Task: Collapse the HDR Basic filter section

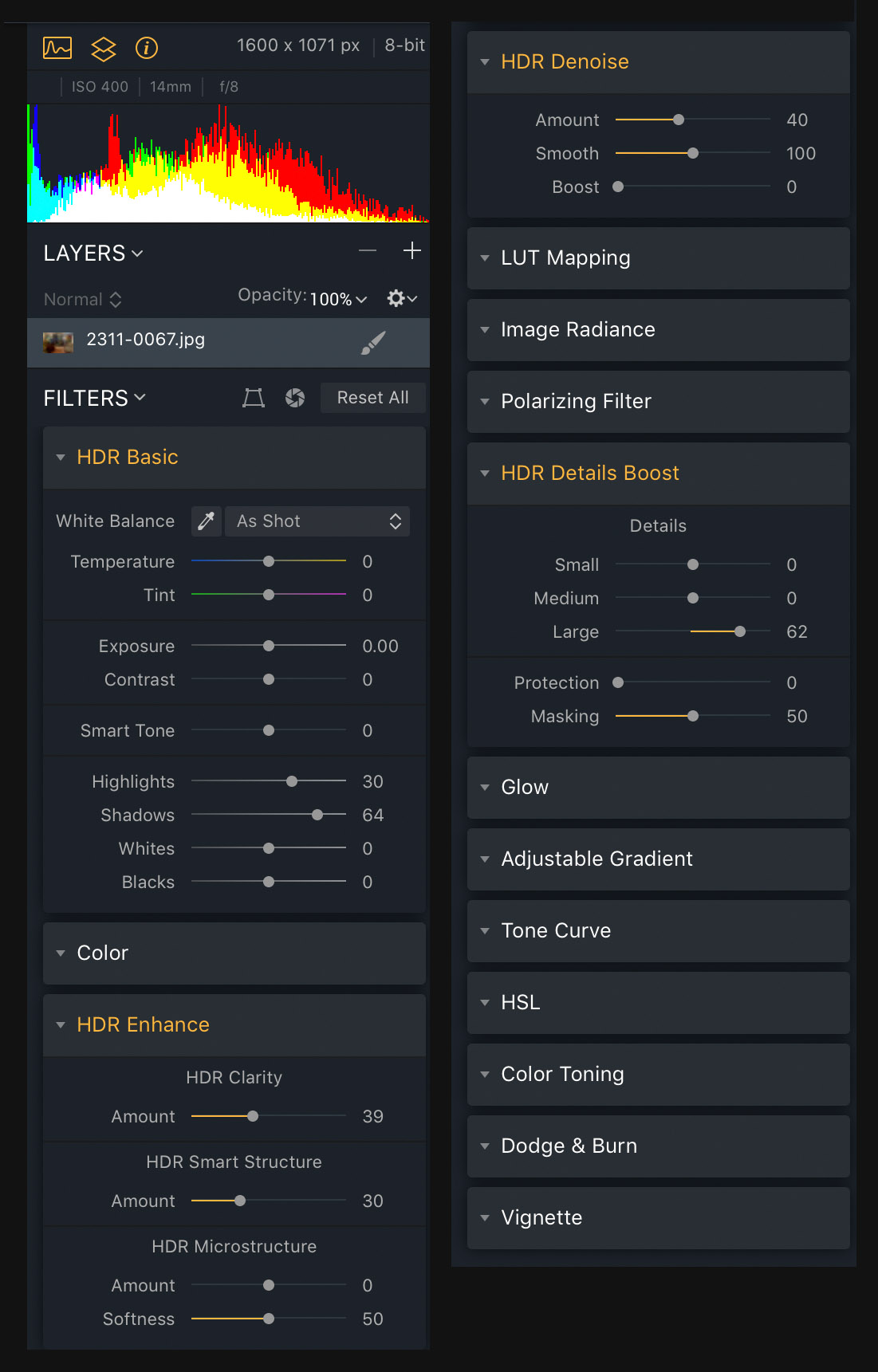Action: (x=61, y=458)
